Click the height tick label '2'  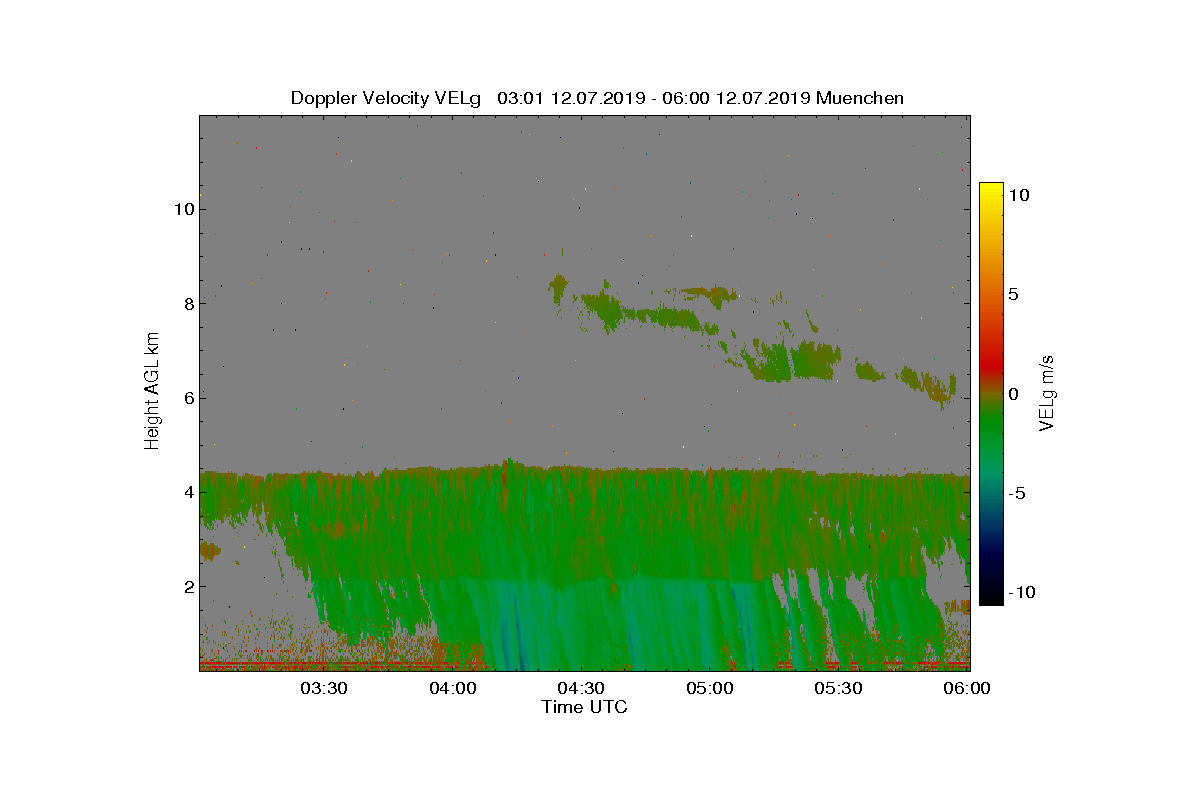(x=187, y=586)
